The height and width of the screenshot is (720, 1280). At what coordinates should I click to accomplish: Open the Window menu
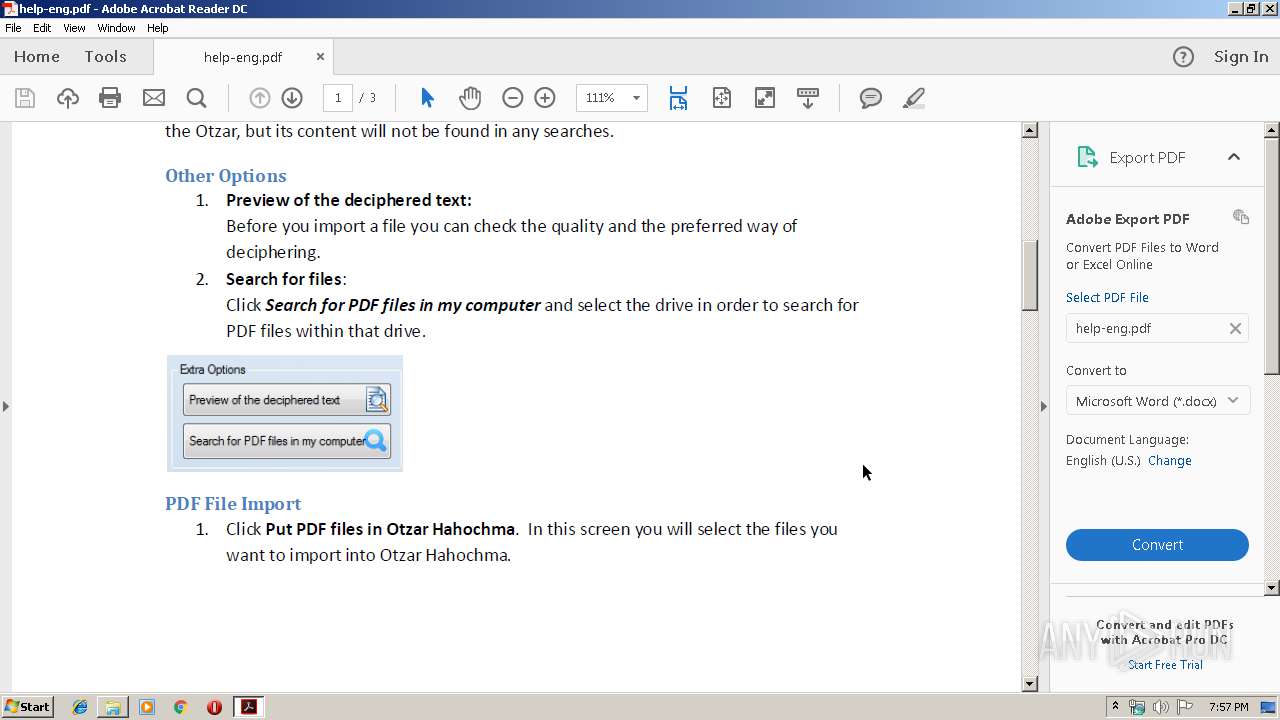[116, 28]
